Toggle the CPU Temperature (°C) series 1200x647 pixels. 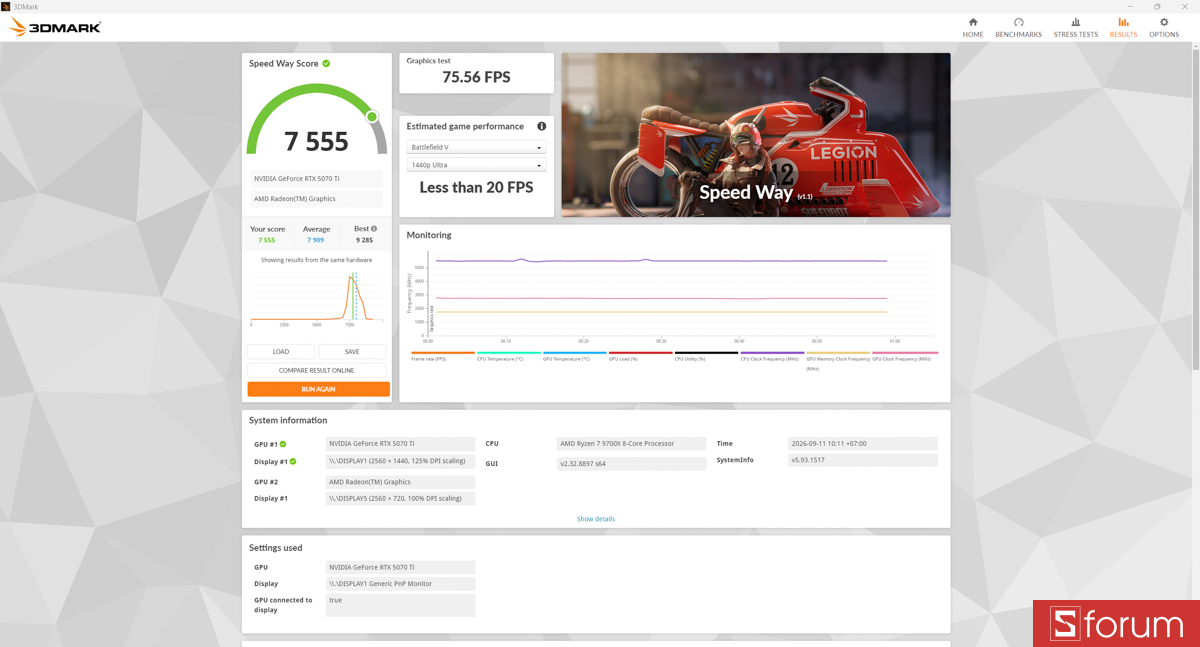pyautogui.click(x=508, y=355)
